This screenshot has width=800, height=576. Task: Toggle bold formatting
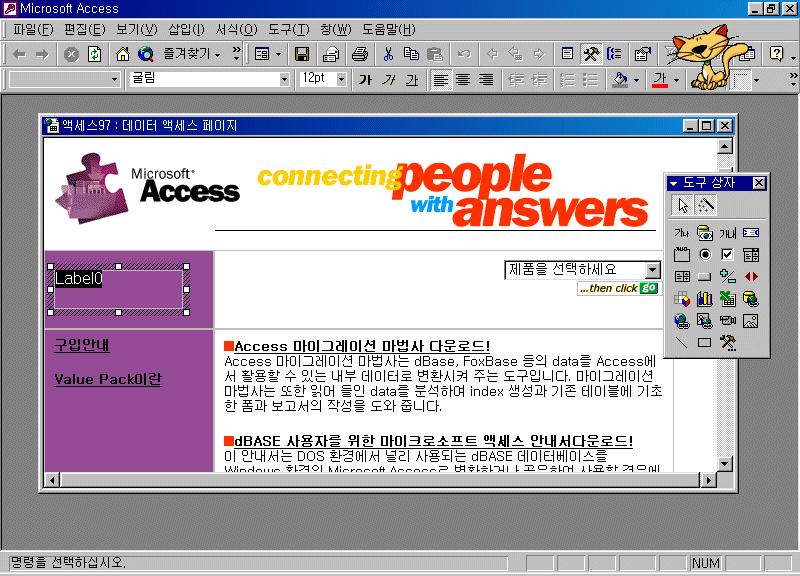[365, 80]
